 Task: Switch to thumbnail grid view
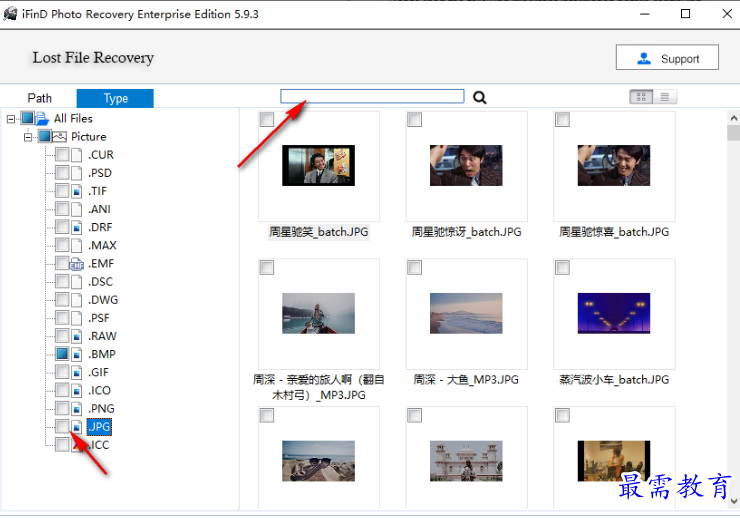tap(641, 97)
